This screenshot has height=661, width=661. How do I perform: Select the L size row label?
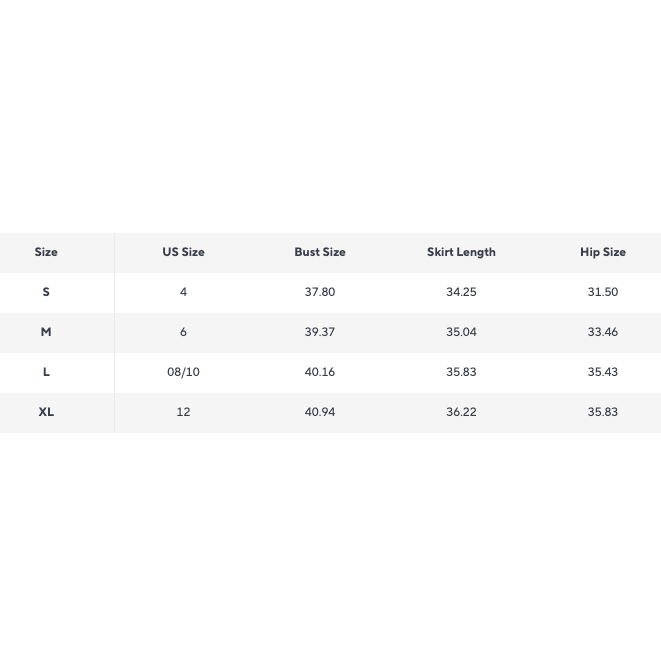point(46,372)
